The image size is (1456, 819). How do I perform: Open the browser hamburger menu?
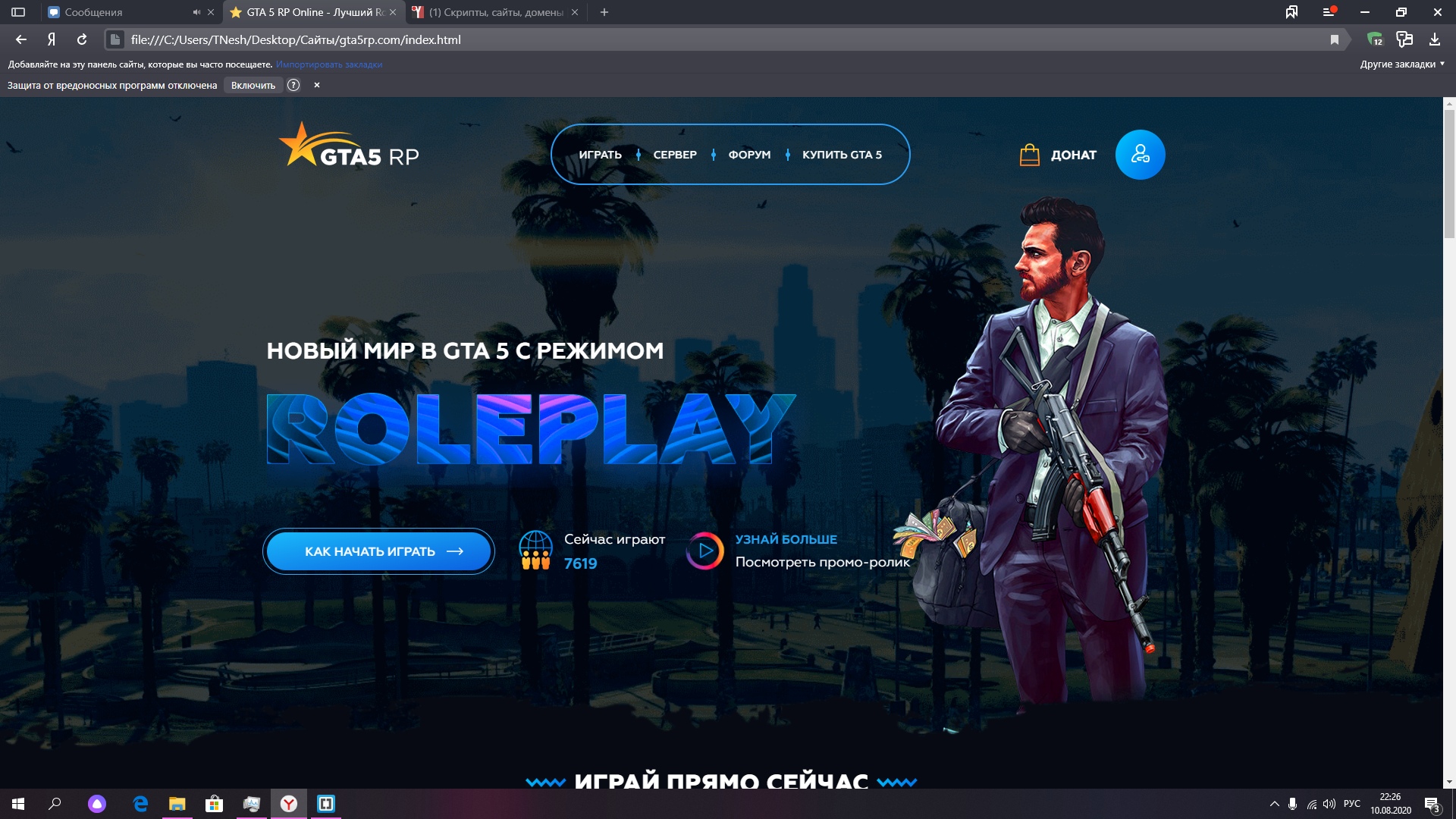[1328, 12]
